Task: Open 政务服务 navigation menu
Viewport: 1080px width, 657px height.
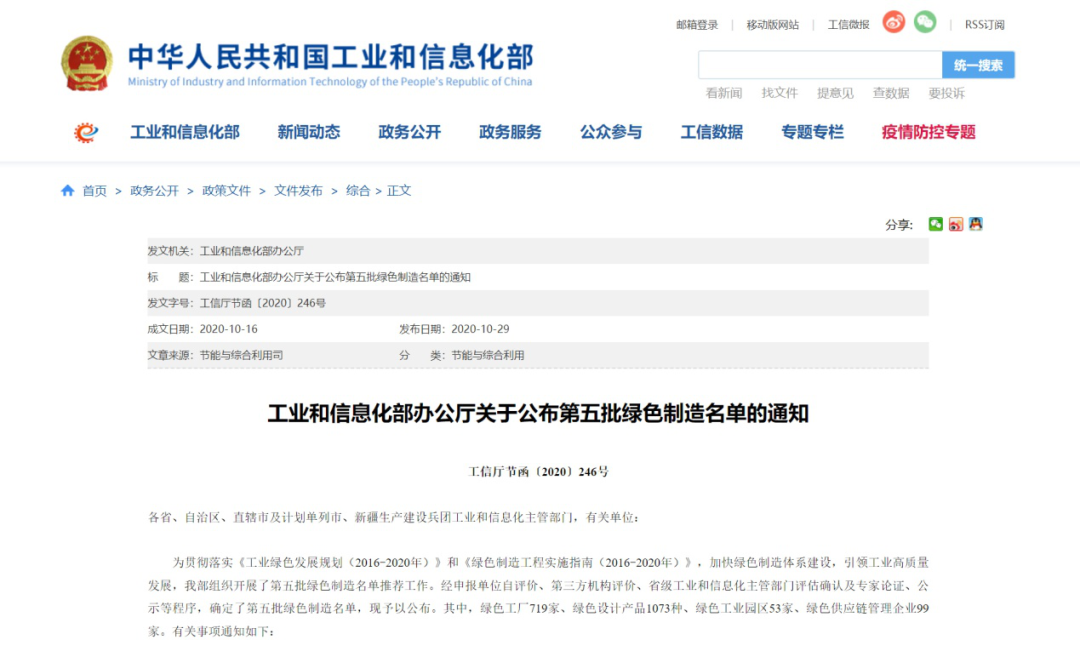Action: coord(510,132)
